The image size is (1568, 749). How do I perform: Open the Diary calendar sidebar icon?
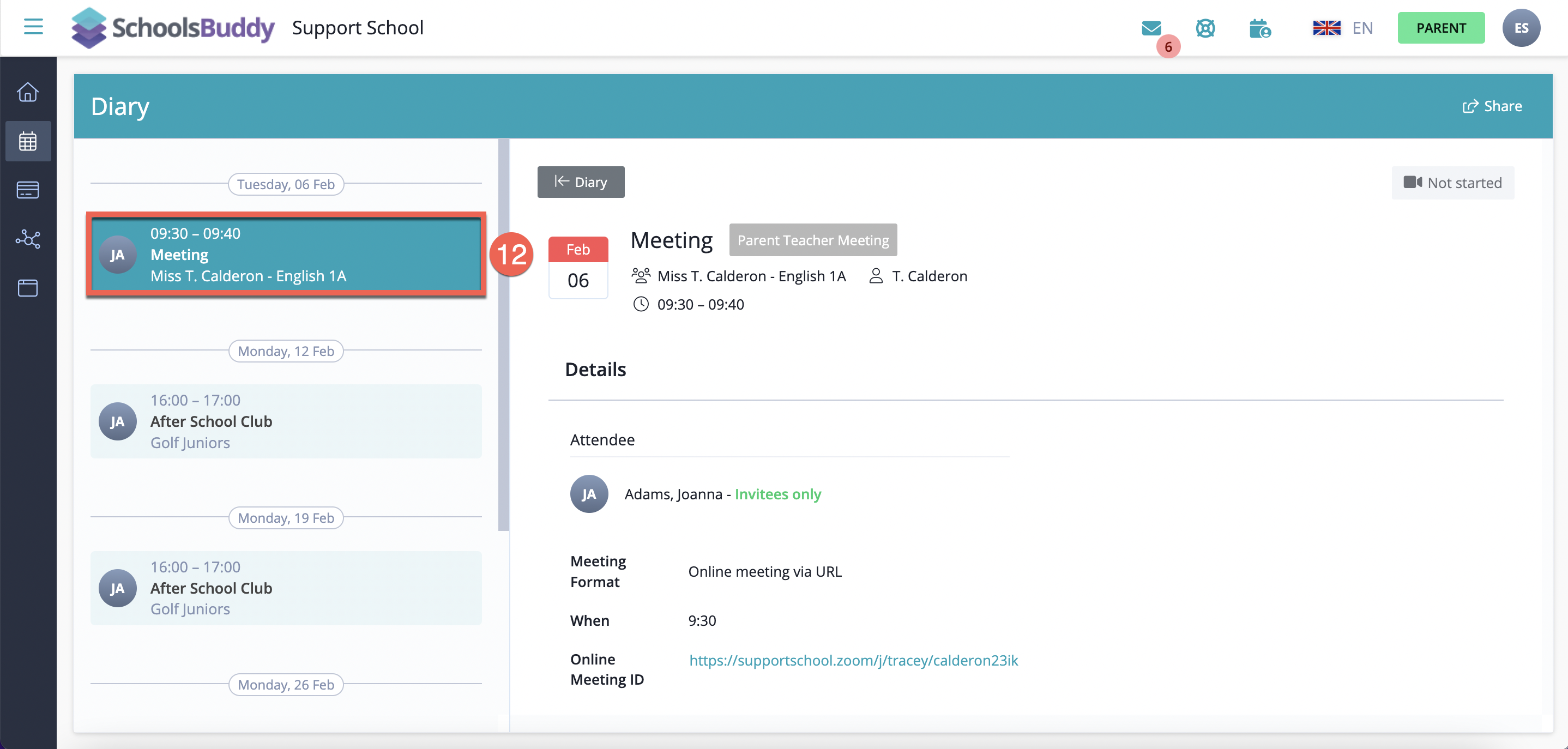[28, 141]
